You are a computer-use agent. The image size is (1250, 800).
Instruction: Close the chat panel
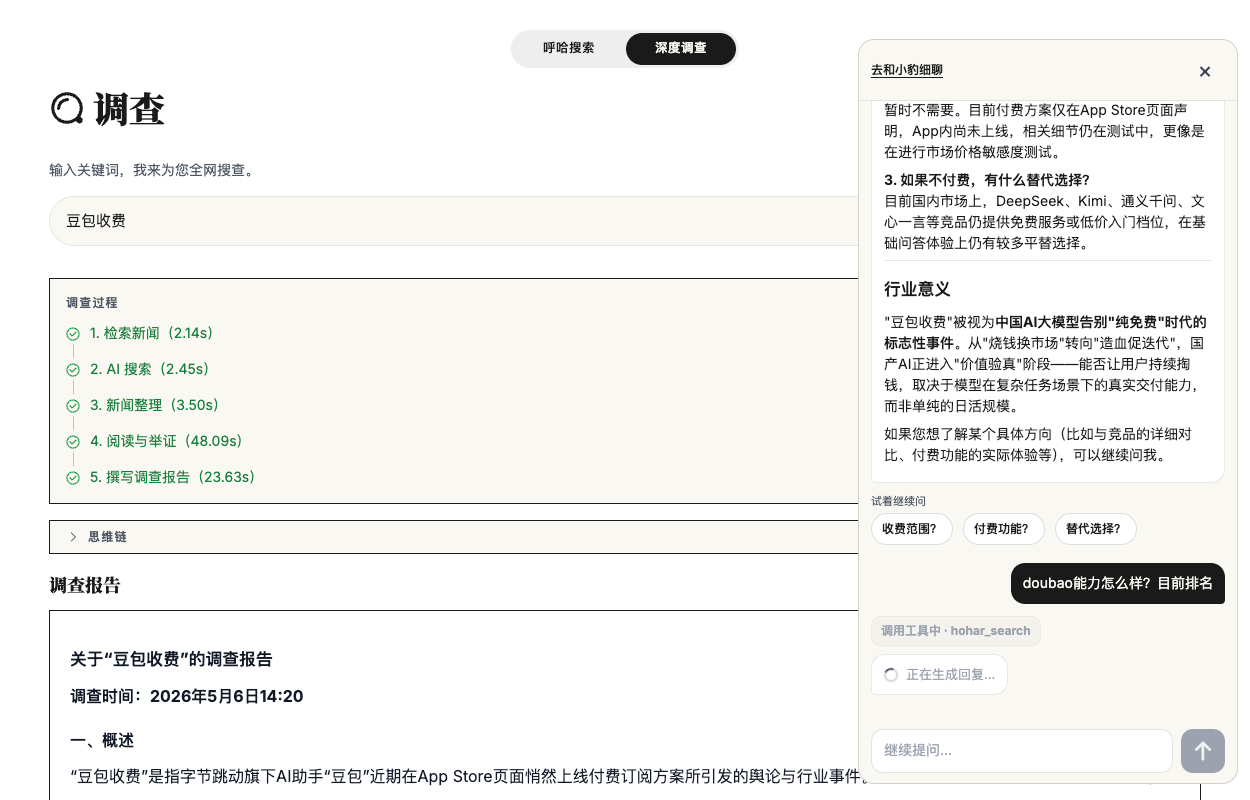[x=1205, y=71]
